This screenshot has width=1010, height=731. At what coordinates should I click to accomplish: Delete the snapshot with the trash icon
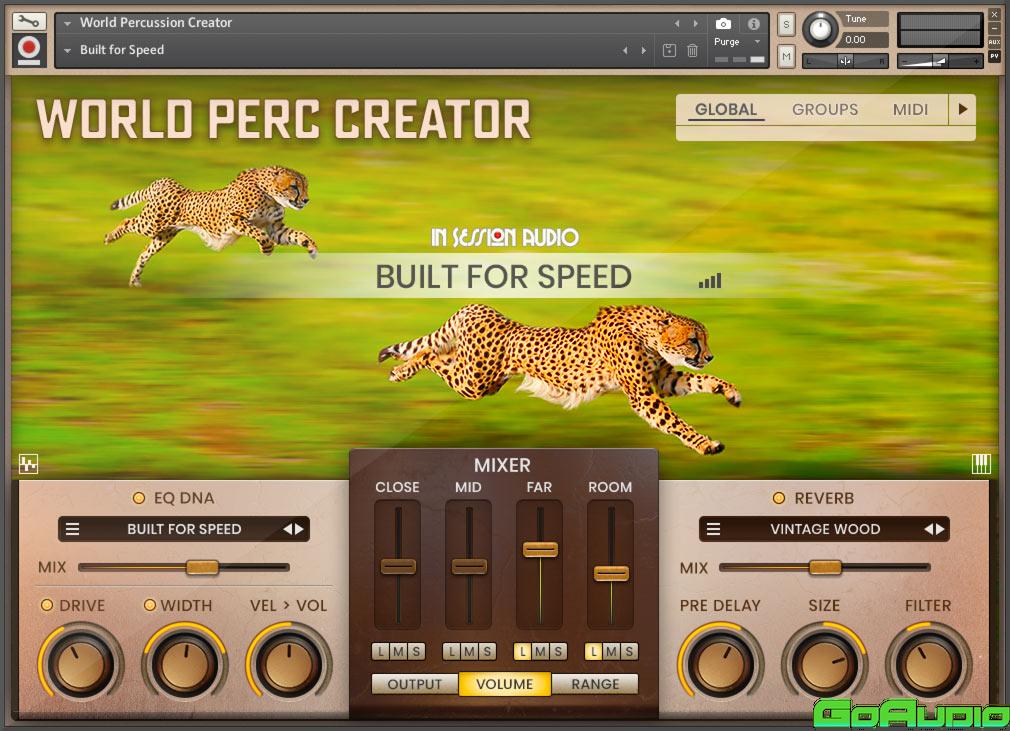coord(692,50)
